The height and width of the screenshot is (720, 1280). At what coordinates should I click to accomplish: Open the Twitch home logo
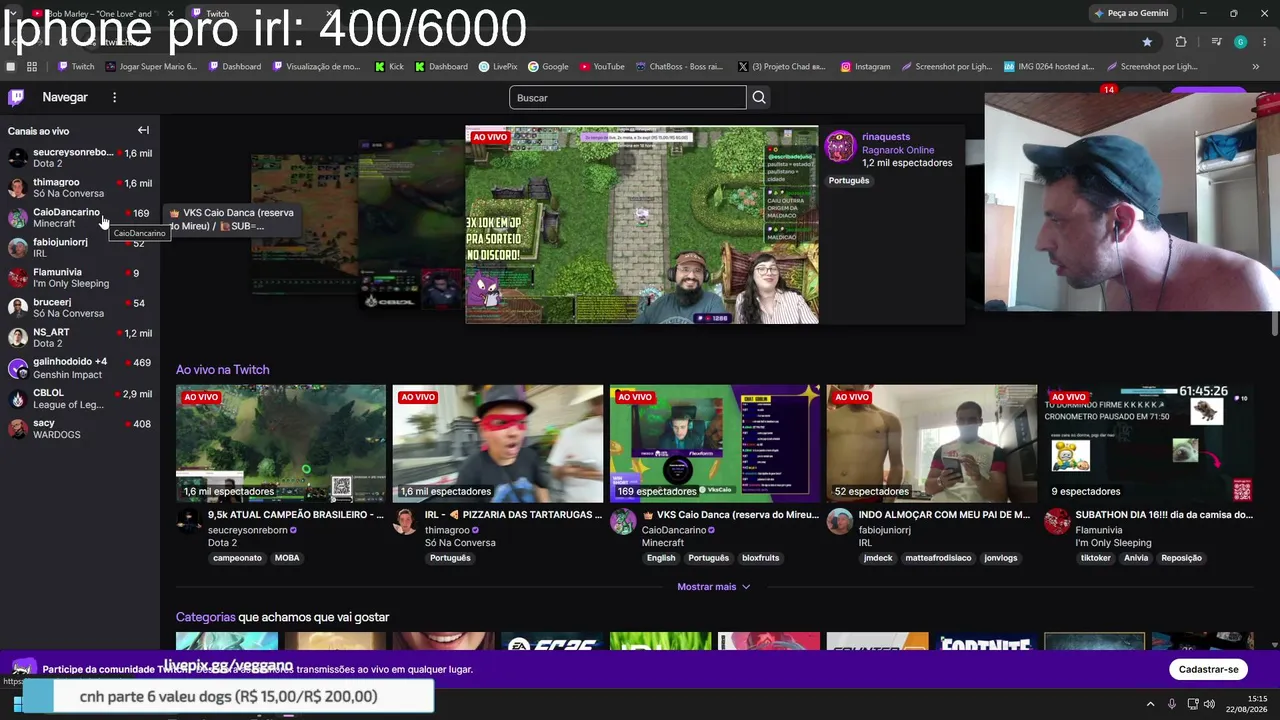tap(16, 97)
